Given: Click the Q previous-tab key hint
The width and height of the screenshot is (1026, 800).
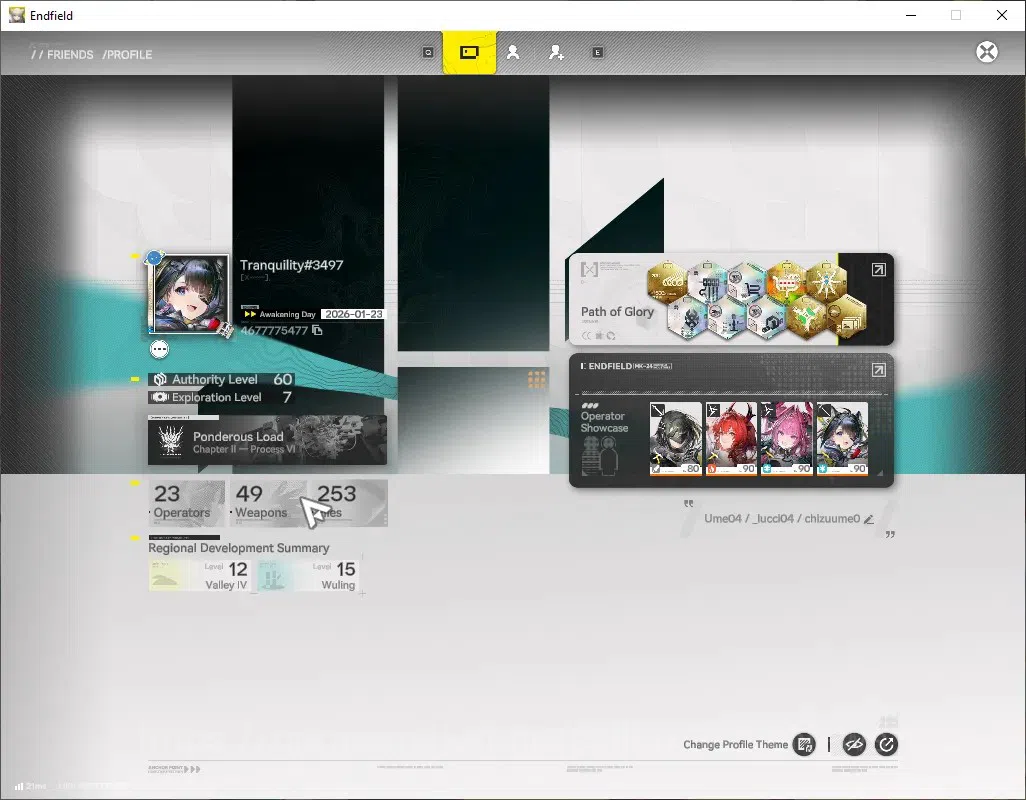Looking at the screenshot, I should coord(428,52).
